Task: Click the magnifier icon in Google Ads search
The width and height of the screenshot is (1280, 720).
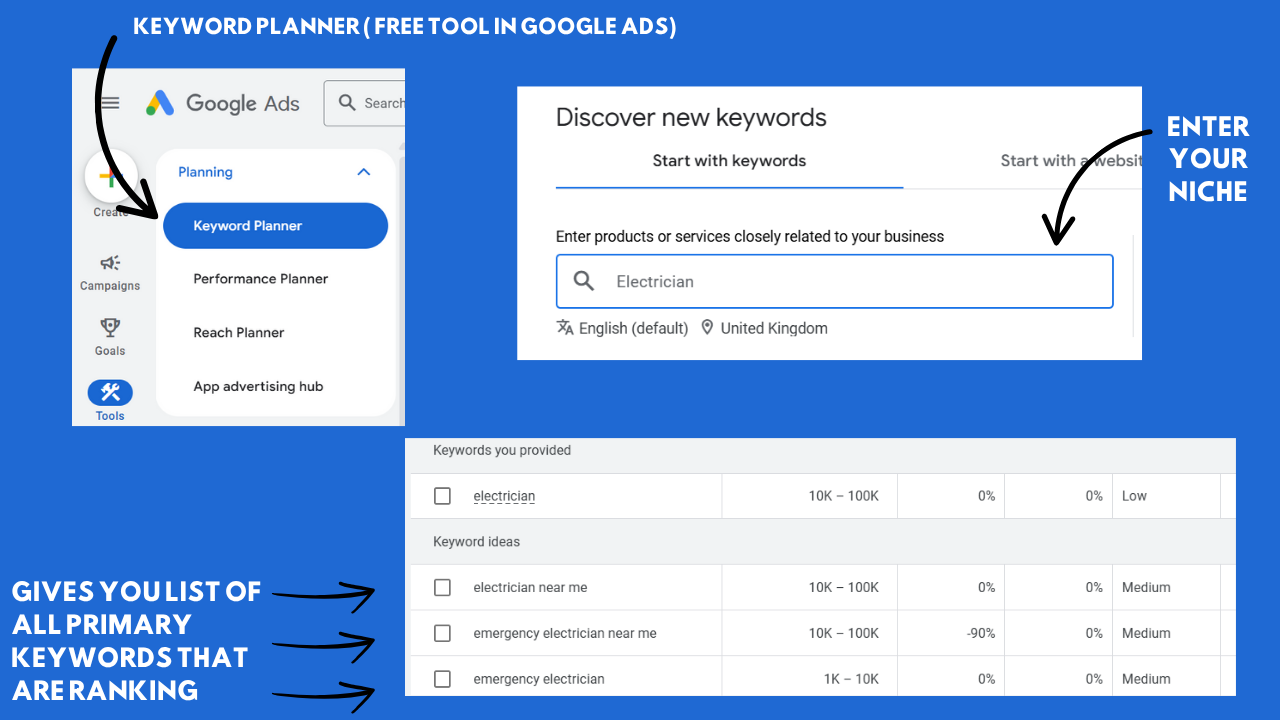Action: (347, 103)
